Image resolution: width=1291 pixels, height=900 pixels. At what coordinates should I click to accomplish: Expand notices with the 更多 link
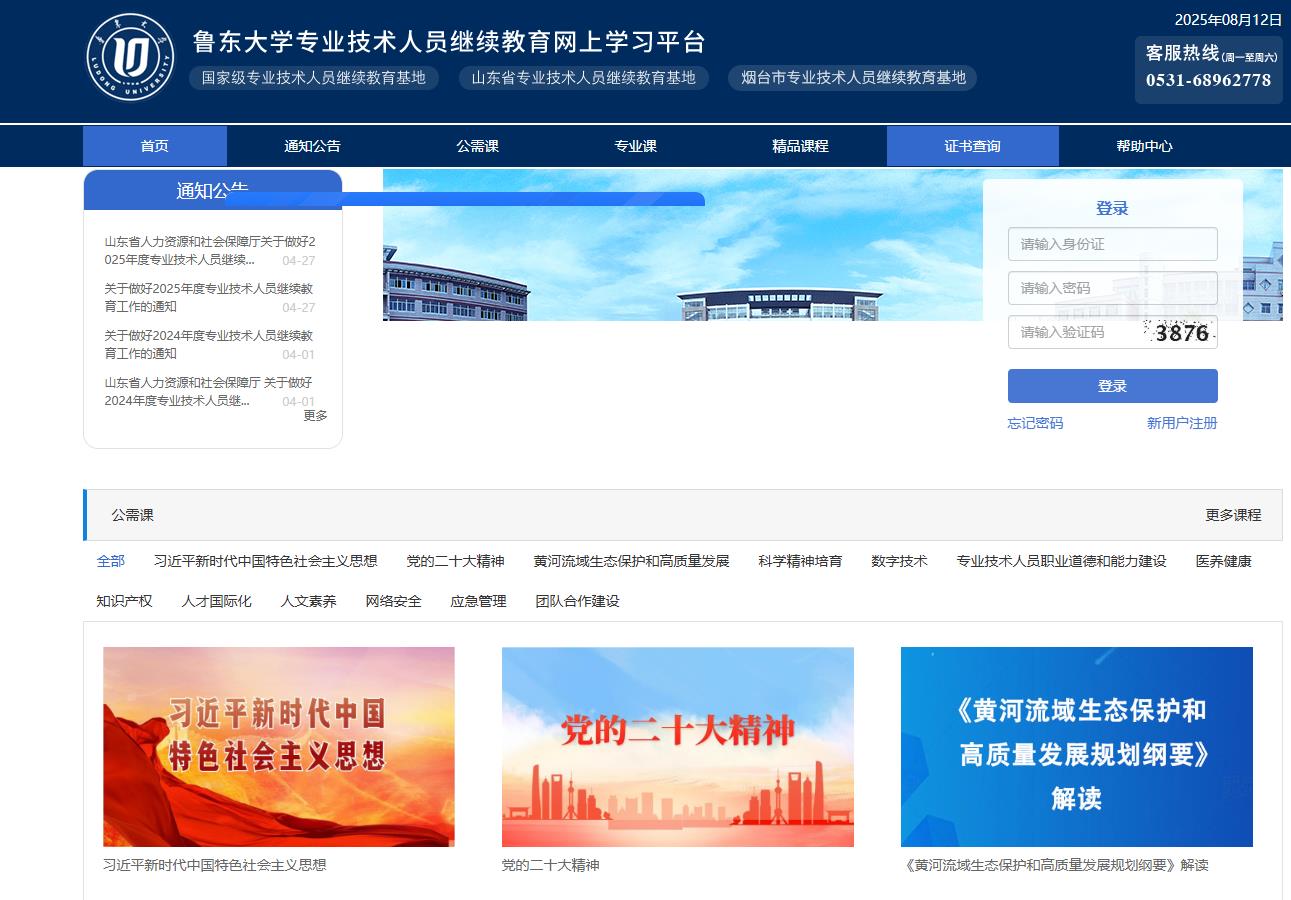click(x=315, y=415)
